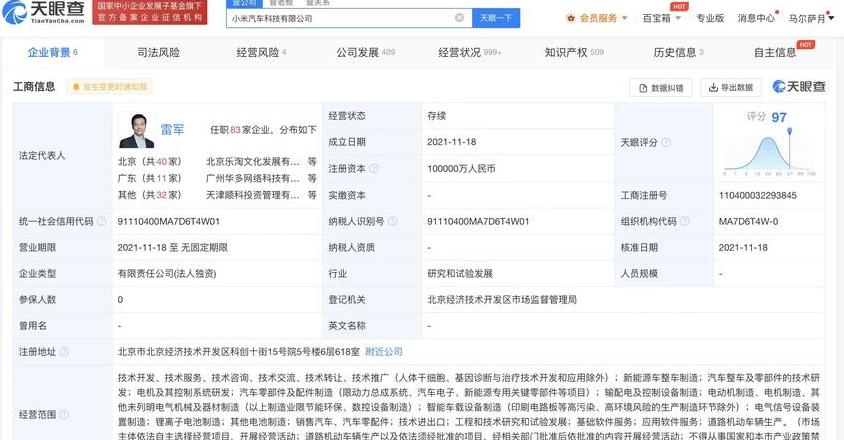This screenshot has height=440, width=844.
Task: Open the 北京乐淘文化发展有... company link
Action: point(252,162)
